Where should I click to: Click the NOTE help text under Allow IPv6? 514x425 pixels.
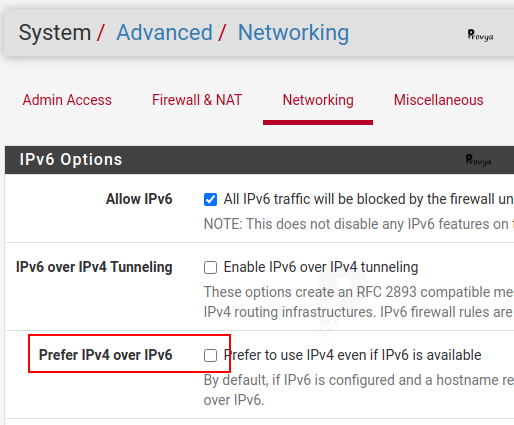[359, 224]
